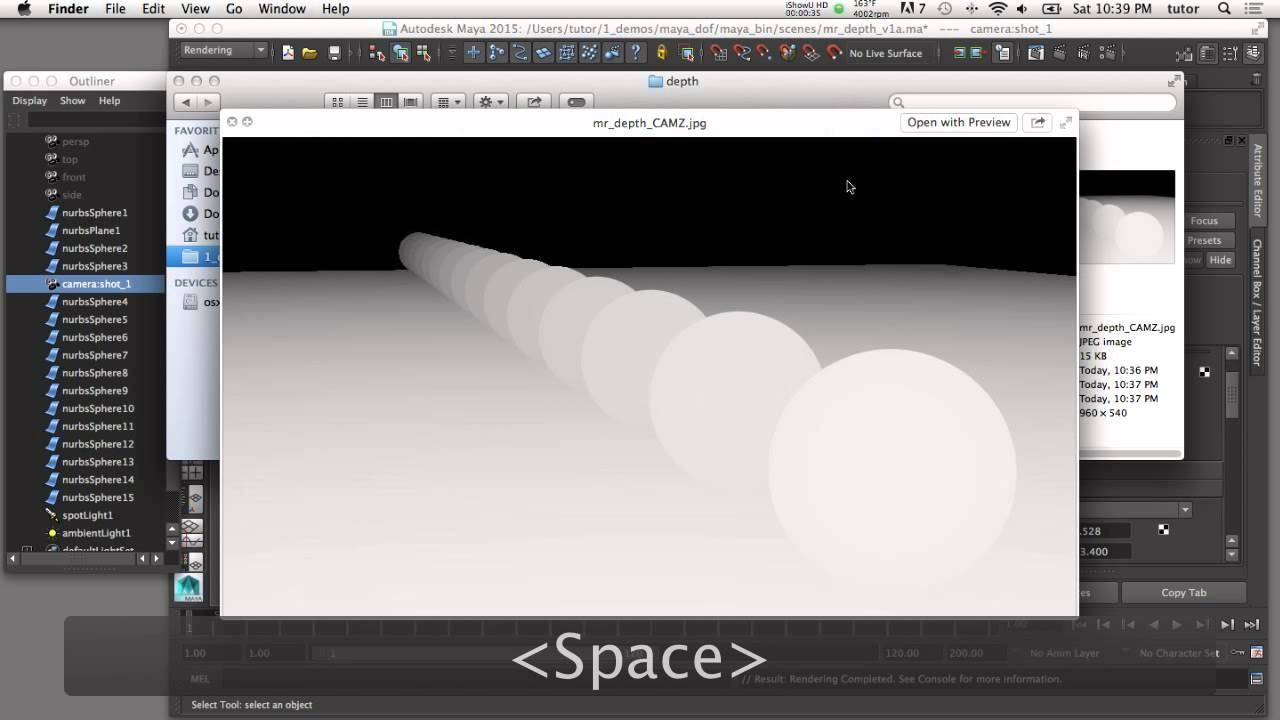Open the Rendering menu set dropdown
The width and height of the screenshot is (1280, 720).
(224, 51)
